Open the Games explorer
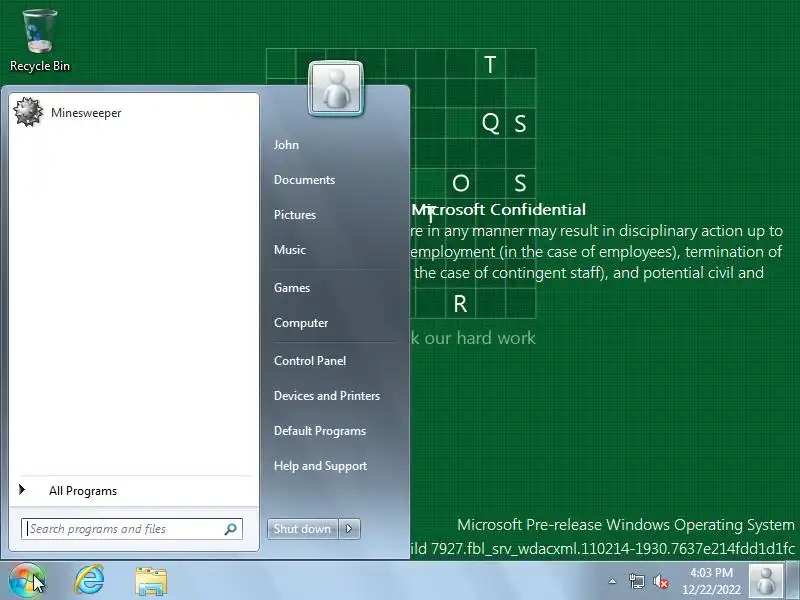800x600 pixels. (291, 288)
